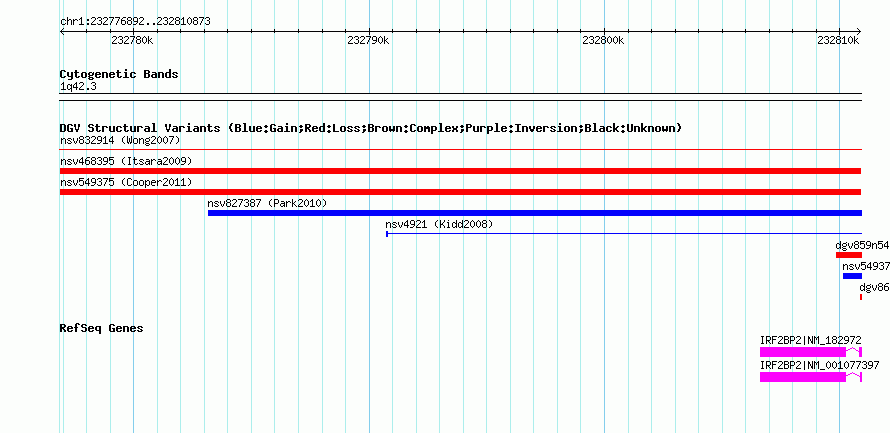The width and height of the screenshot is (890, 433).
Task: Click the dgv859n54 text label
Action: [862, 245]
